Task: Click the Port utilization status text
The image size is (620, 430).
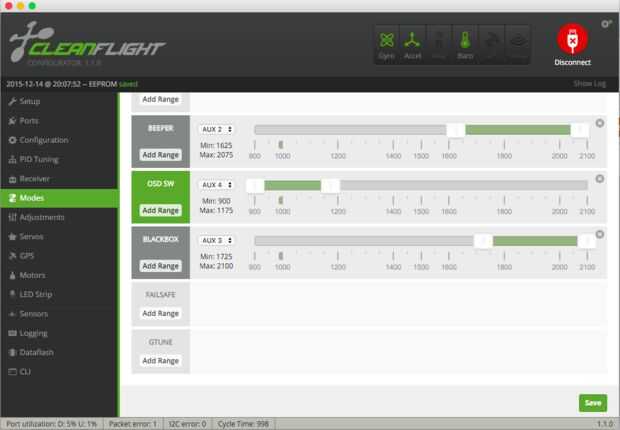Action: pyautogui.click(x=51, y=424)
